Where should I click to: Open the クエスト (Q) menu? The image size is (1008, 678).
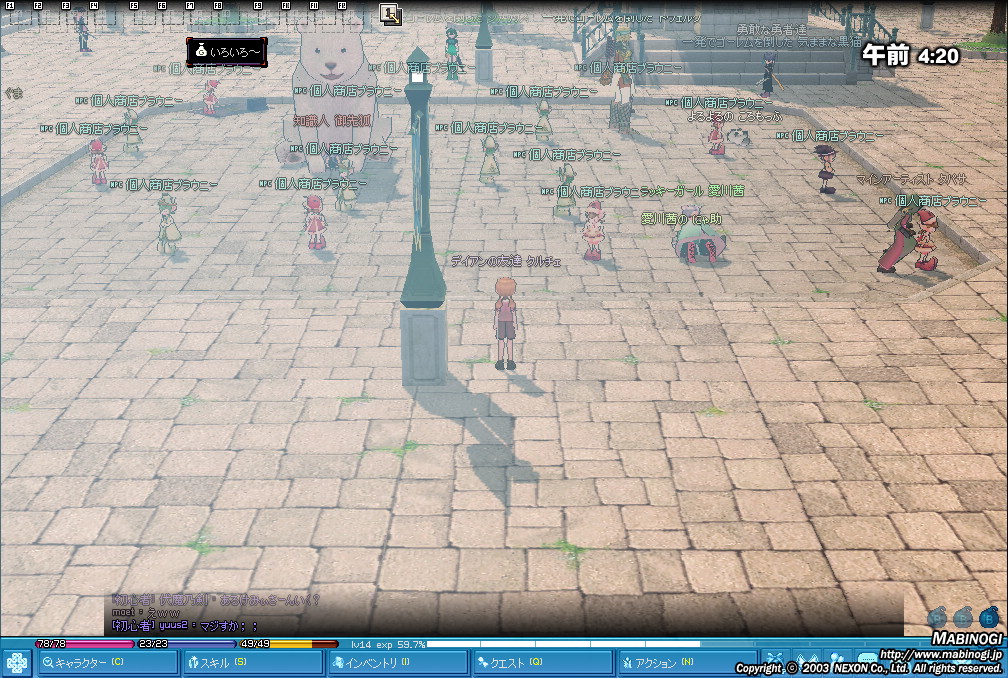(543, 663)
